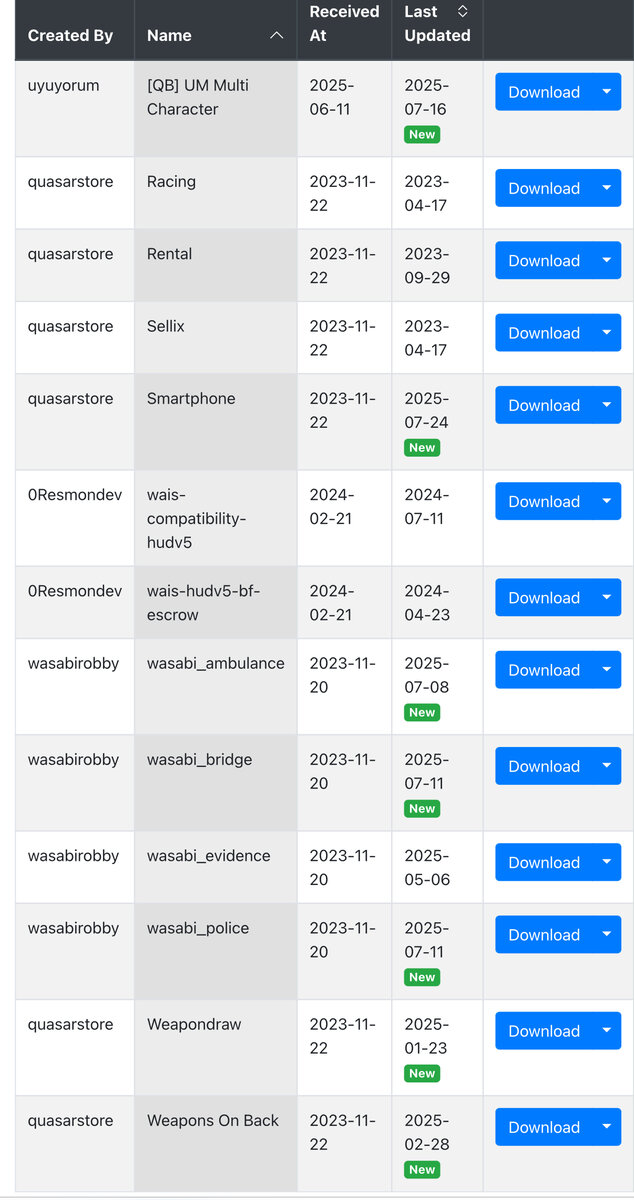Expand download options for Weapons On Back

pyautogui.click(x=606, y=1127)
